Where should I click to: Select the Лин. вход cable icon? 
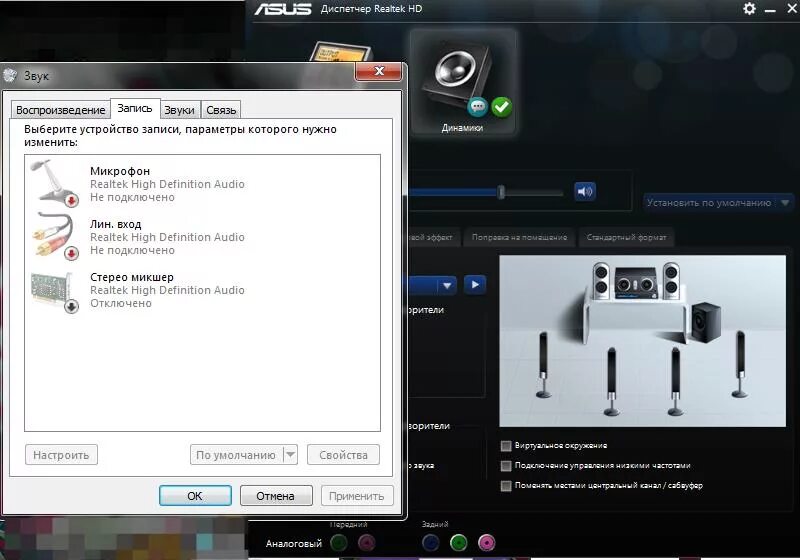(54, 236)
